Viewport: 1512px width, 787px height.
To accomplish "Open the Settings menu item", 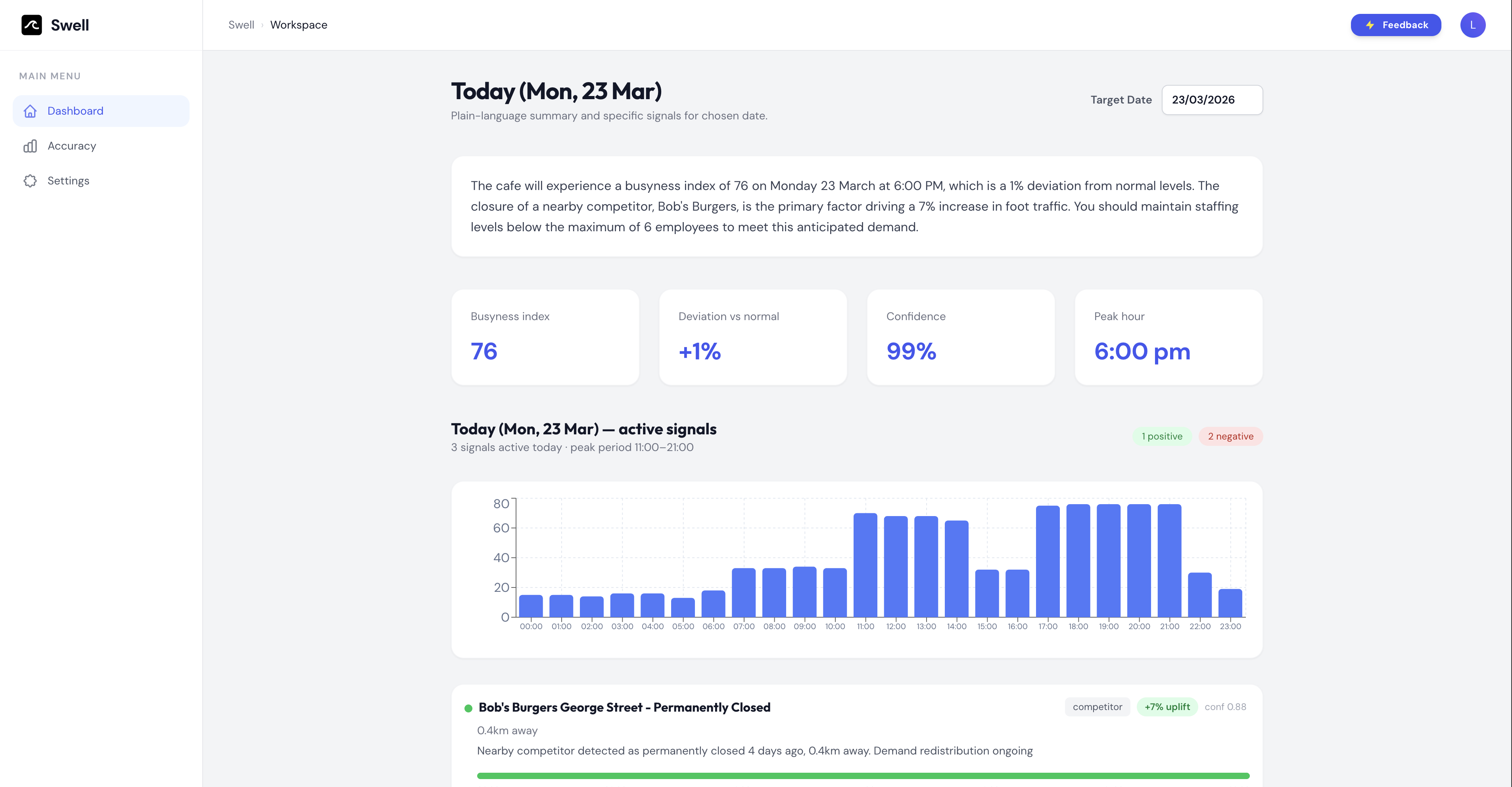I will click(68, 181).
